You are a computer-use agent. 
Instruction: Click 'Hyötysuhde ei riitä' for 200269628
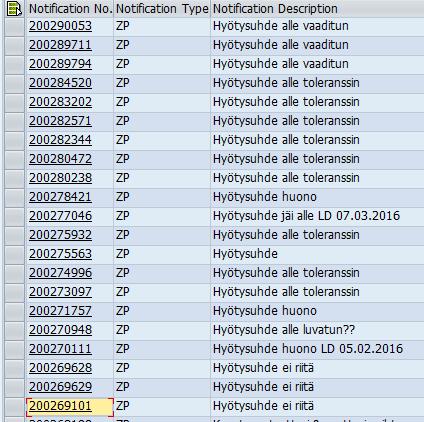pyautogui.click(x=263, y=368)
